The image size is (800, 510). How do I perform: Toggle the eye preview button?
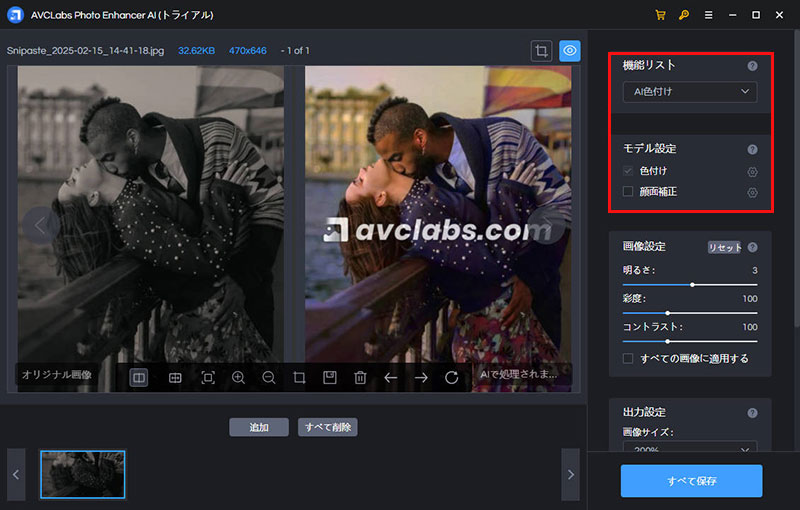[570, 51]
